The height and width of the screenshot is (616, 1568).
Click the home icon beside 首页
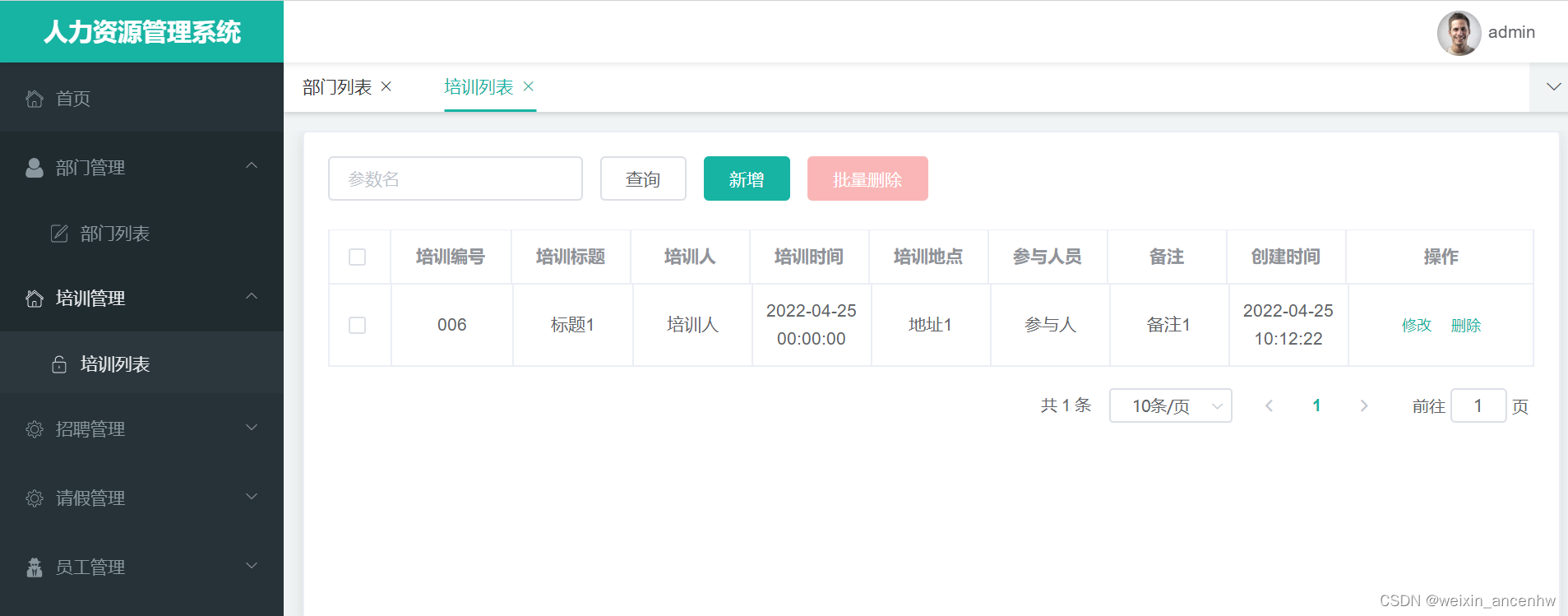tap(35, 99)
